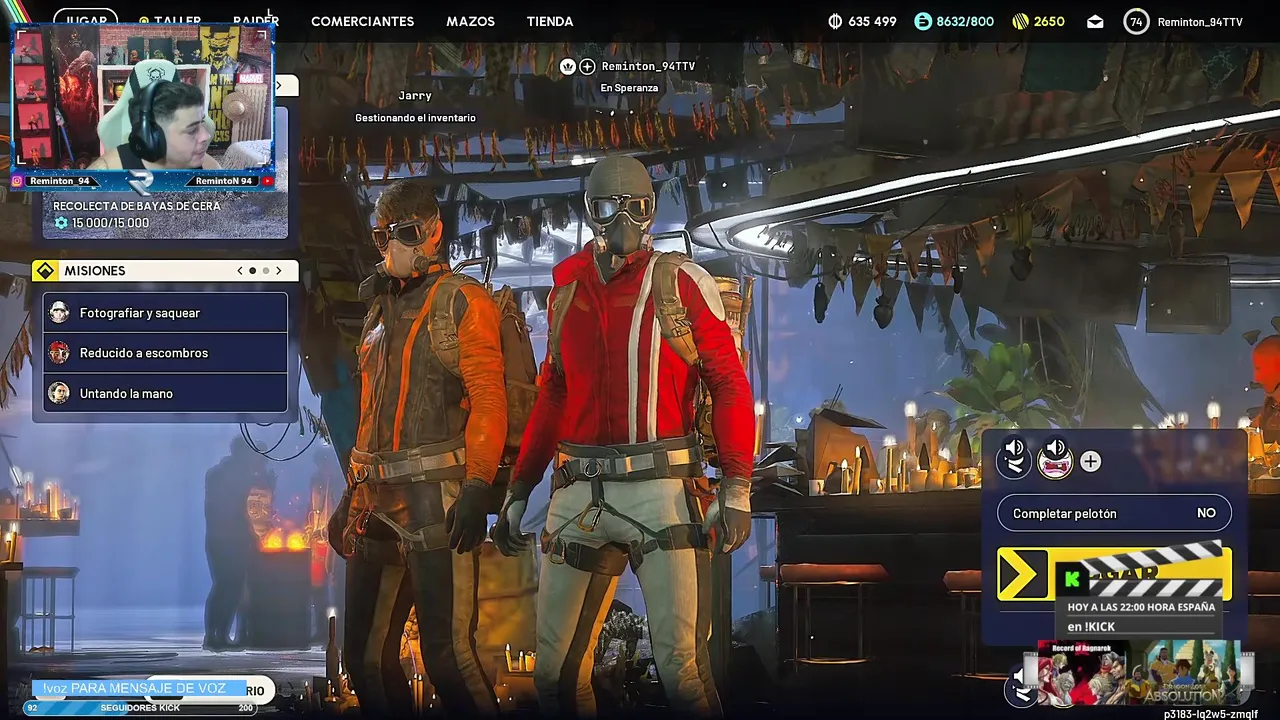This screenshot has height=720, width=1280.
Task: Open the mission Reducido a escombros
Action: [x=166, y=353]
